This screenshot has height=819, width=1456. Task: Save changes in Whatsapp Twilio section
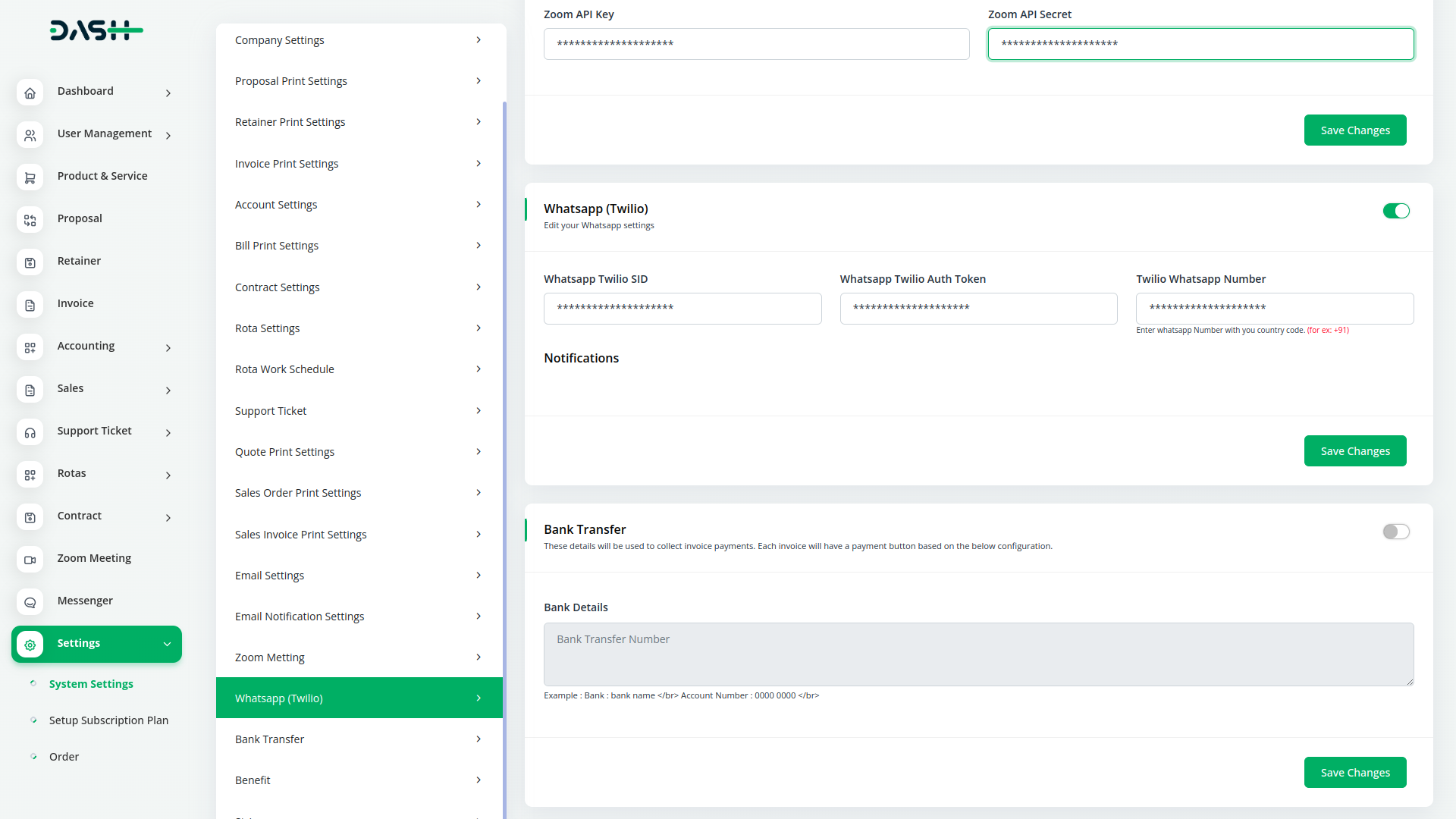tap(1354, 451)
